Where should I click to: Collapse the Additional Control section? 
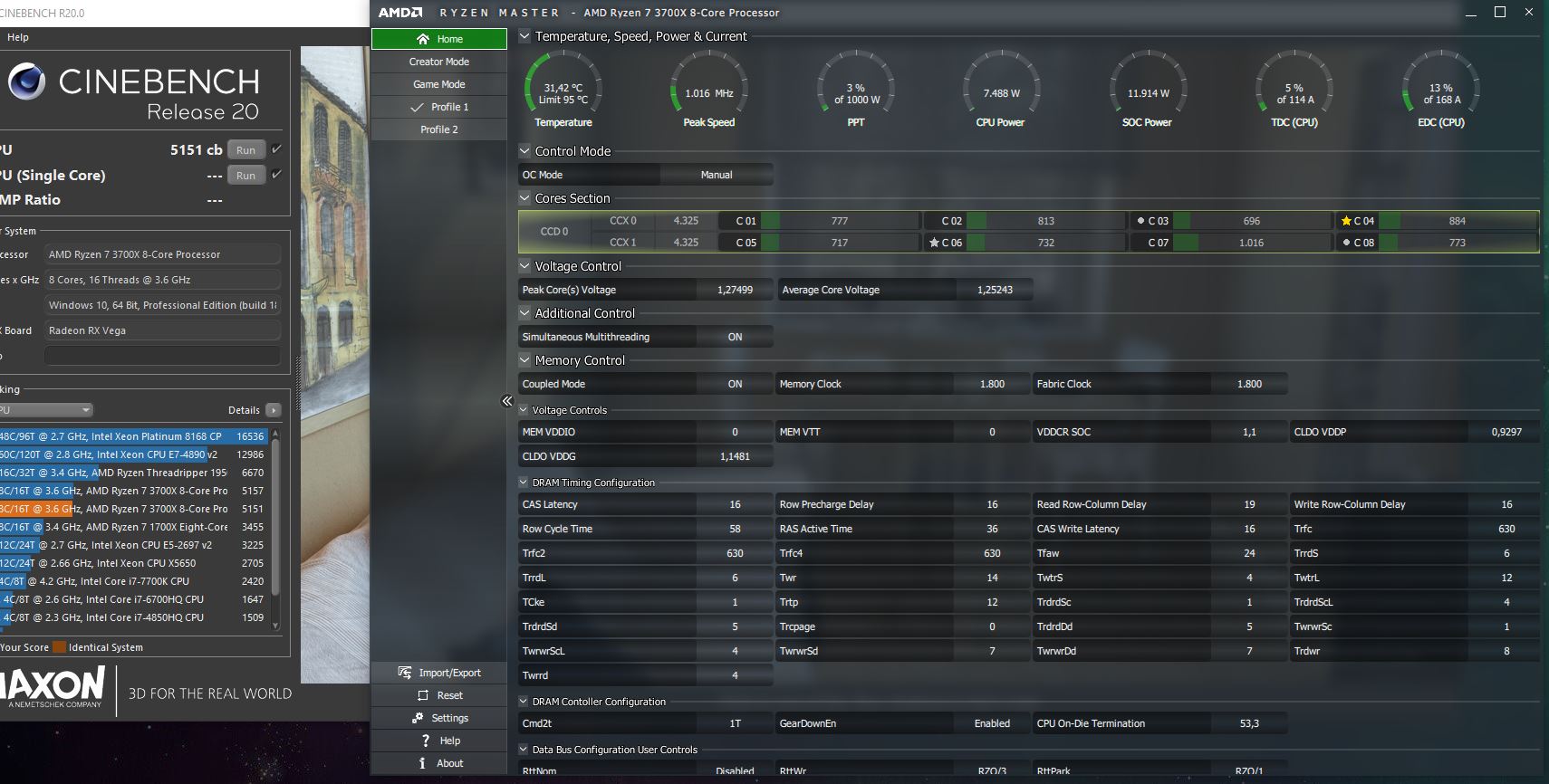click(524, 313)
